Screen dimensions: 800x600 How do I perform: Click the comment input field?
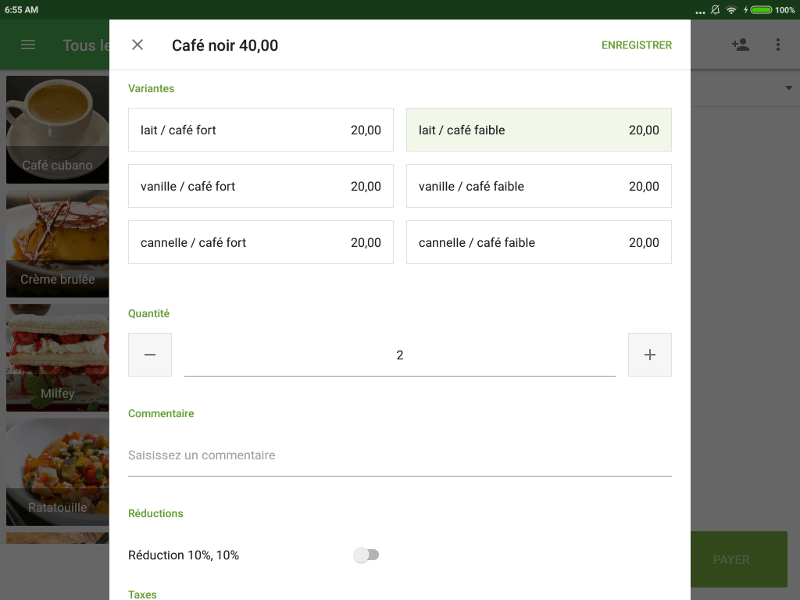[400, 456]
